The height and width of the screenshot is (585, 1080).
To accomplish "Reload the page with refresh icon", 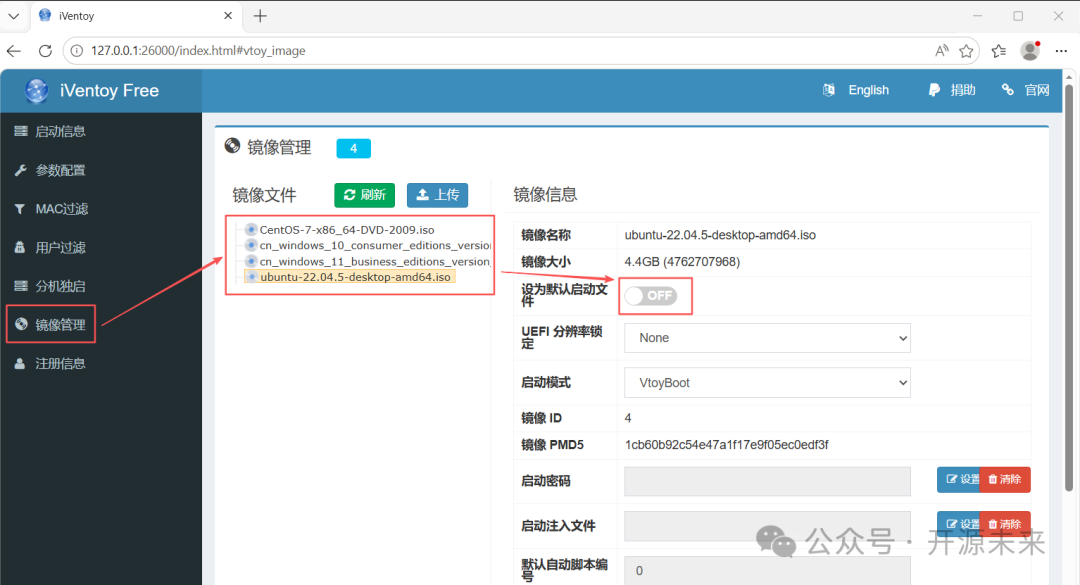I will point(45,51).
